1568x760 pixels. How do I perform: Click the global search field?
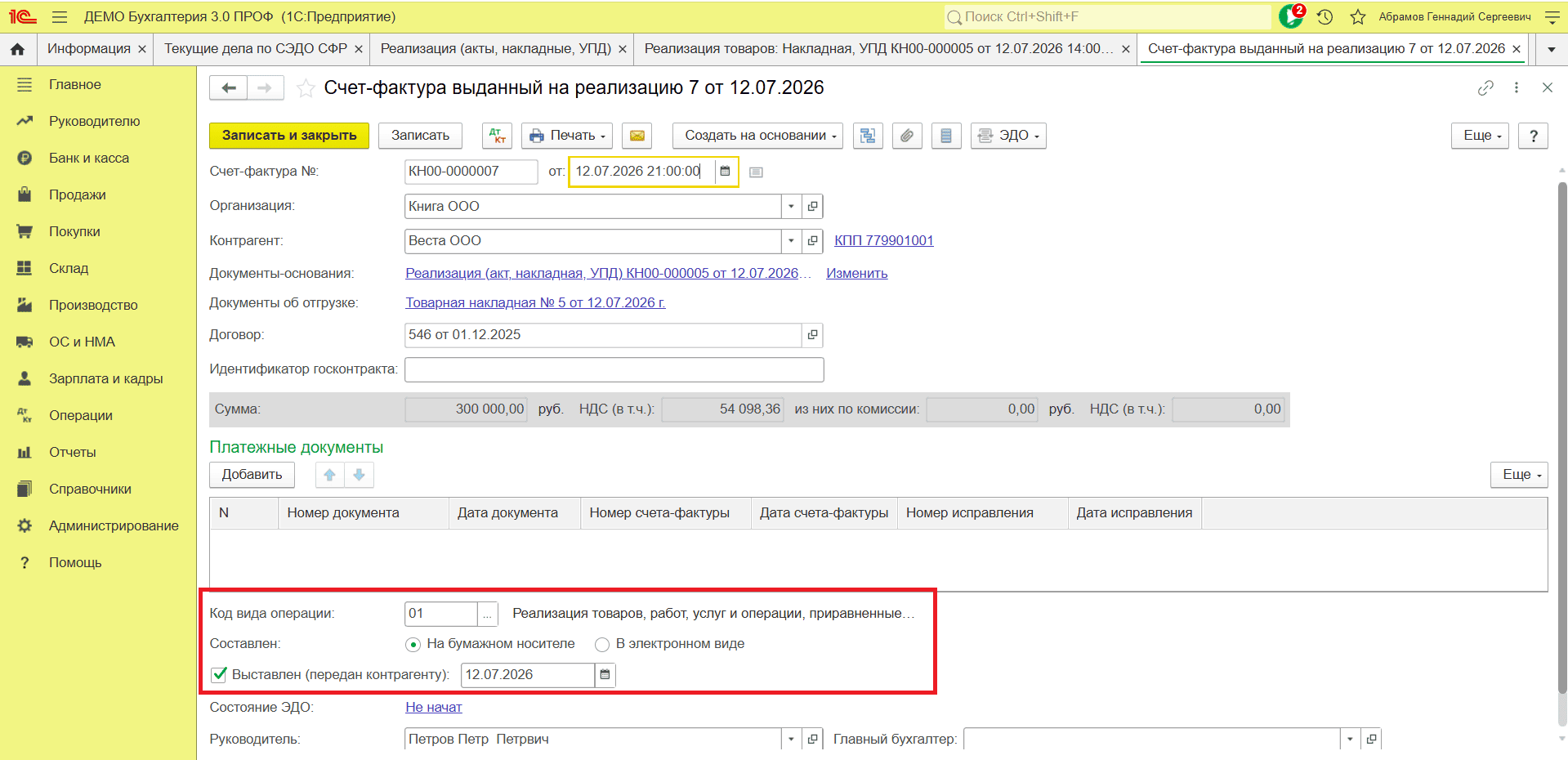click(1107, 16)
